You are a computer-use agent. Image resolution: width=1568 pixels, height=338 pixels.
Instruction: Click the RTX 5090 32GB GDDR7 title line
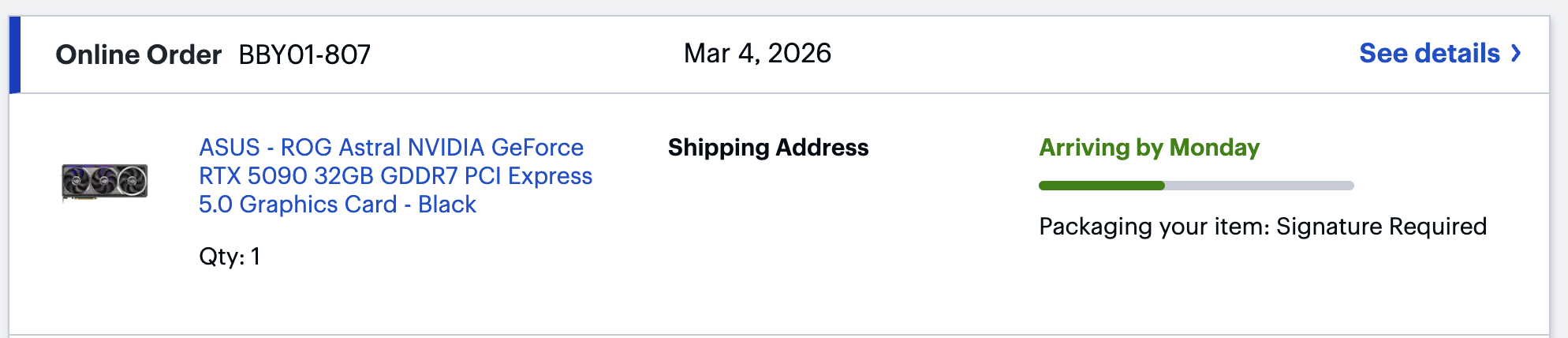[395, 176]
